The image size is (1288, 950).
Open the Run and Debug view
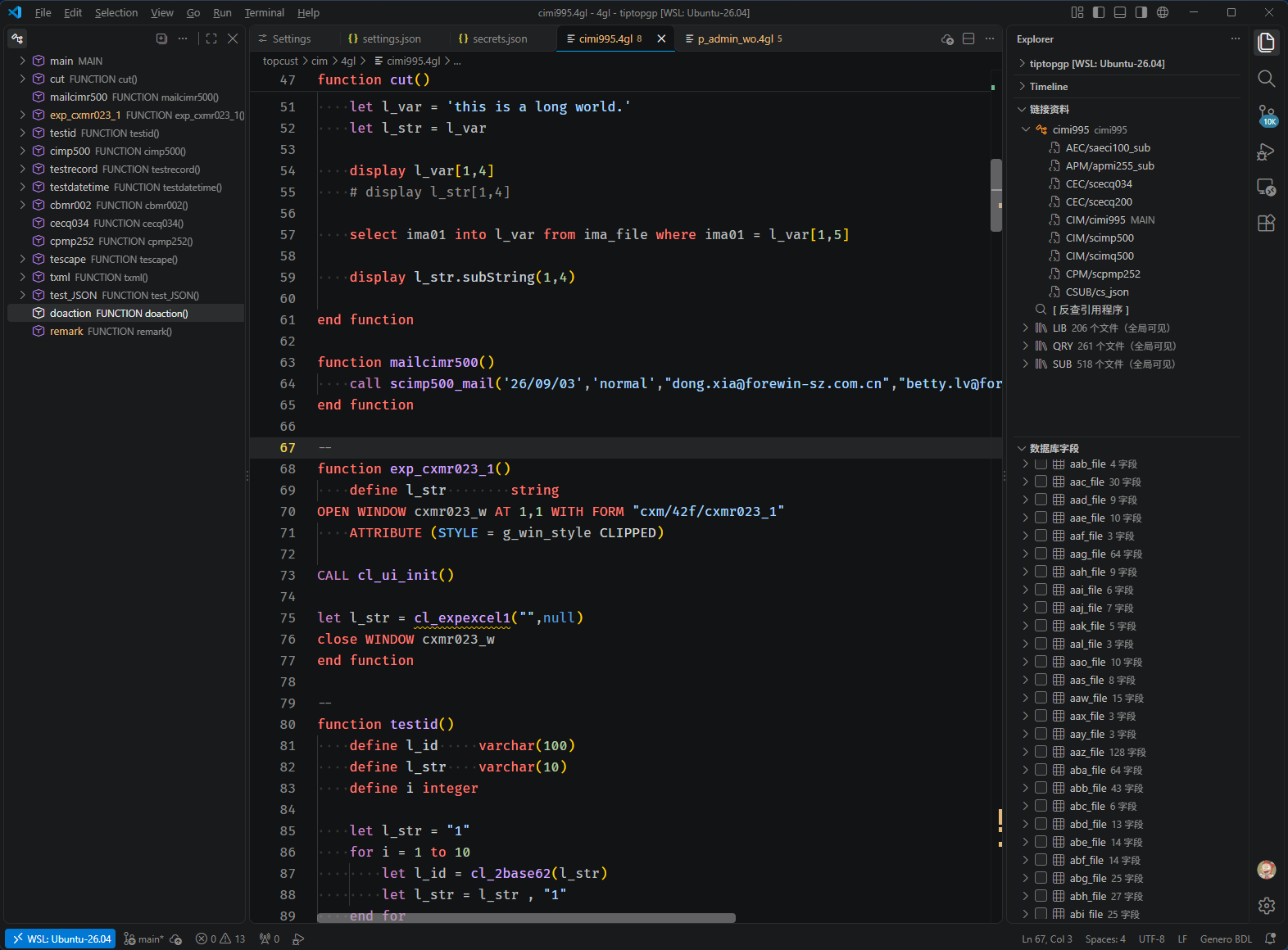pyautogui.click(x=1266, y=152)
